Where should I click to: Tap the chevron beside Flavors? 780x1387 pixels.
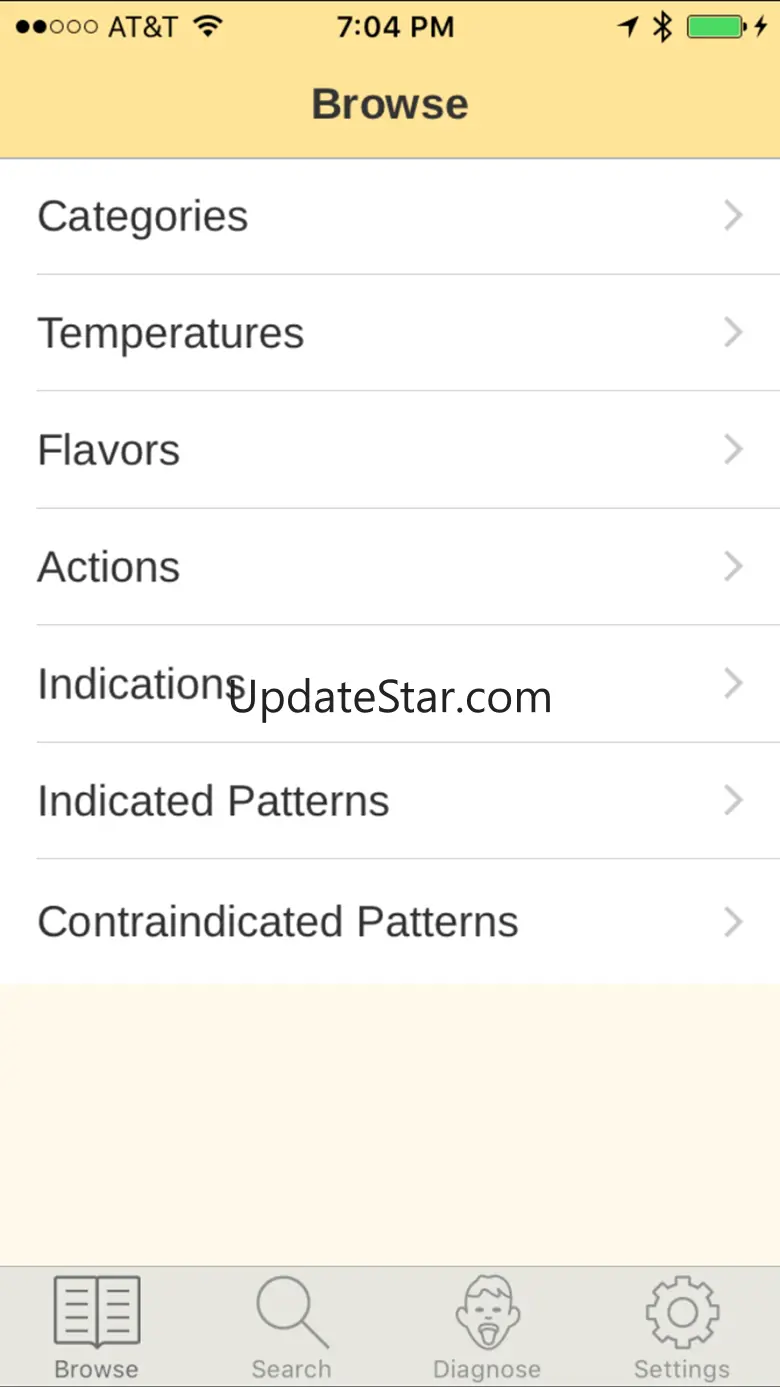click(x=734, y=450)
